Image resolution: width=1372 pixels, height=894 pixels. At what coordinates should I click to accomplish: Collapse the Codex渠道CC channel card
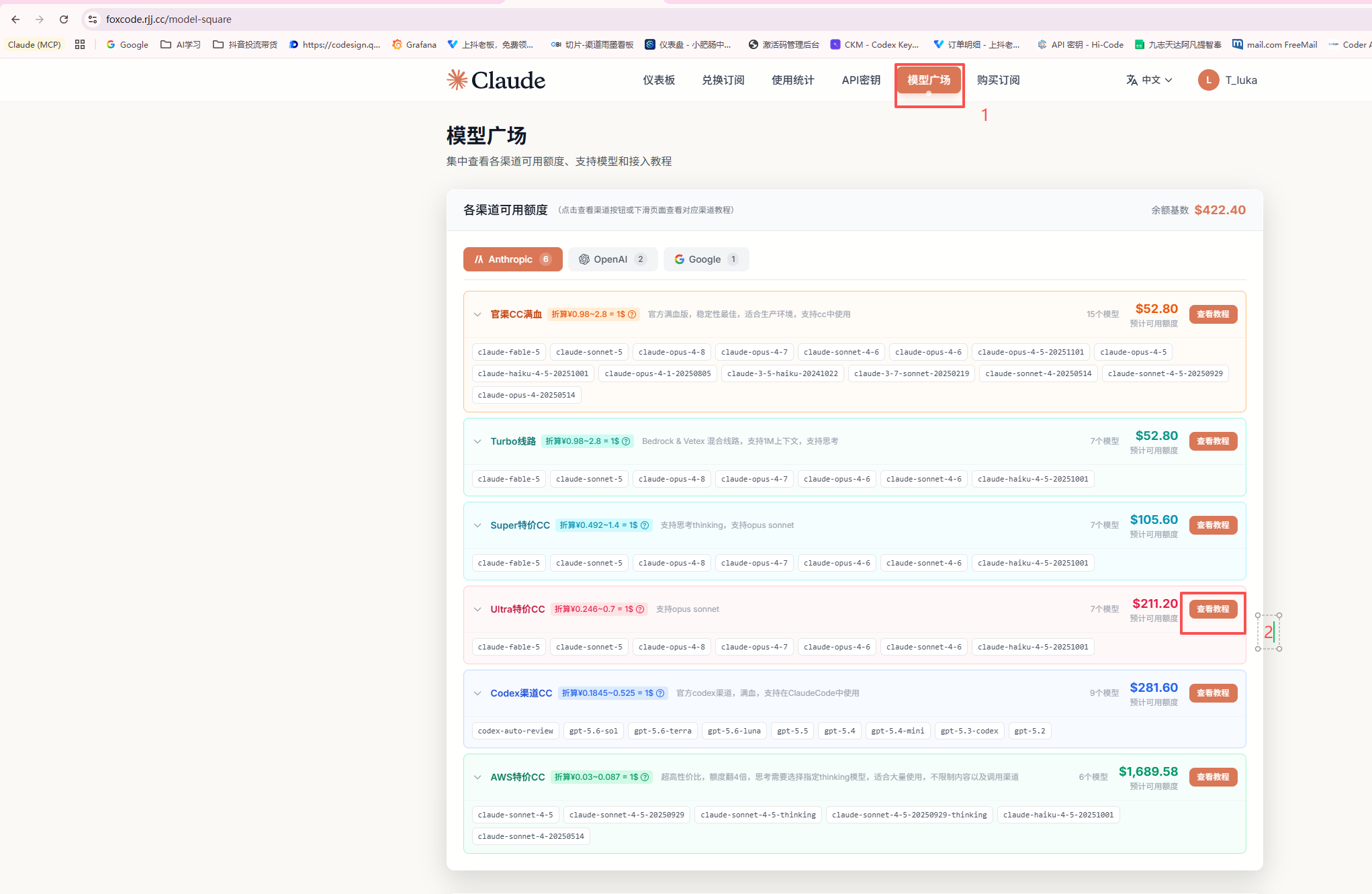[x=477, y=693]
